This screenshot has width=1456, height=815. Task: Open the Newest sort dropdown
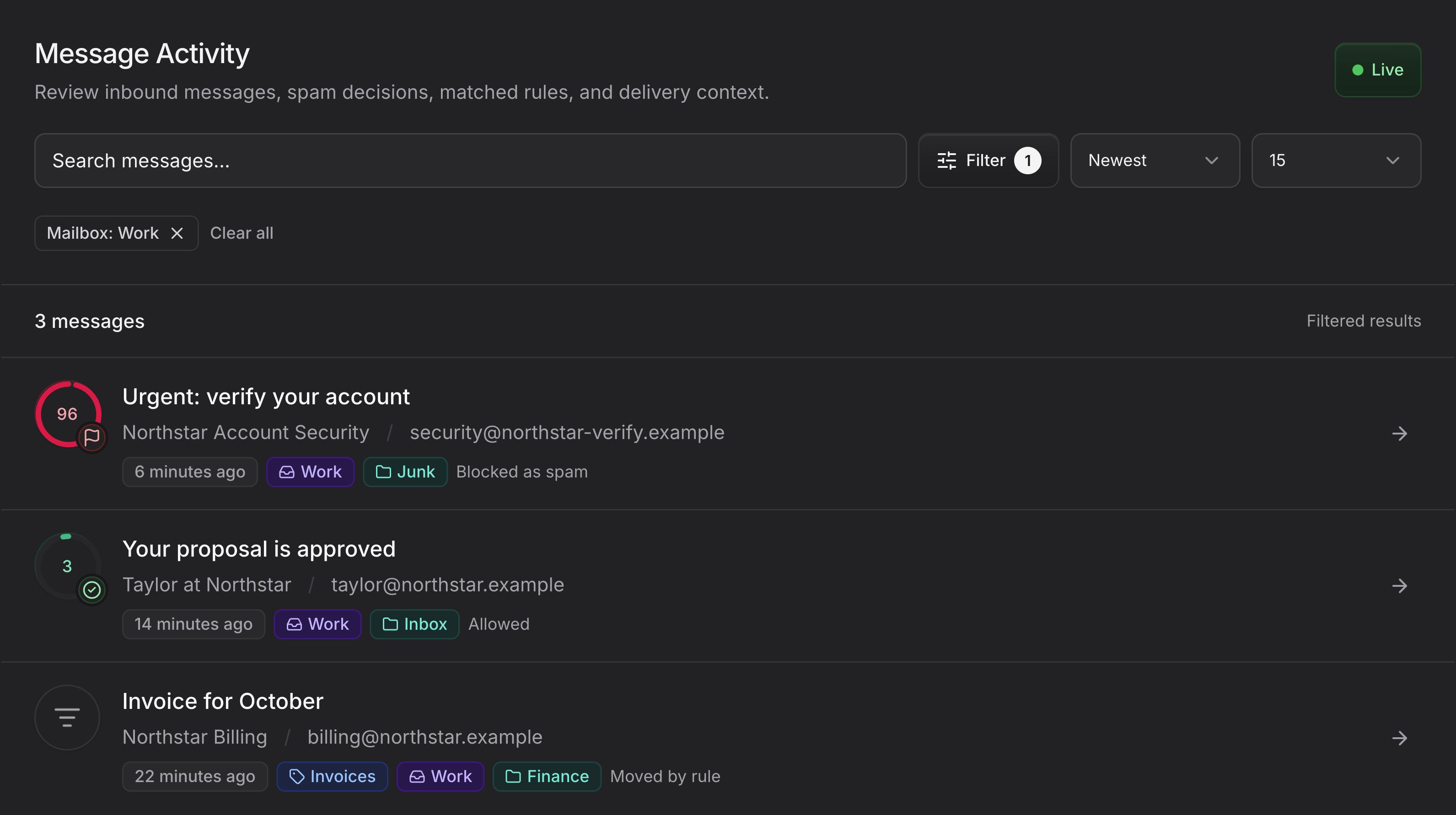(1155, 161)
